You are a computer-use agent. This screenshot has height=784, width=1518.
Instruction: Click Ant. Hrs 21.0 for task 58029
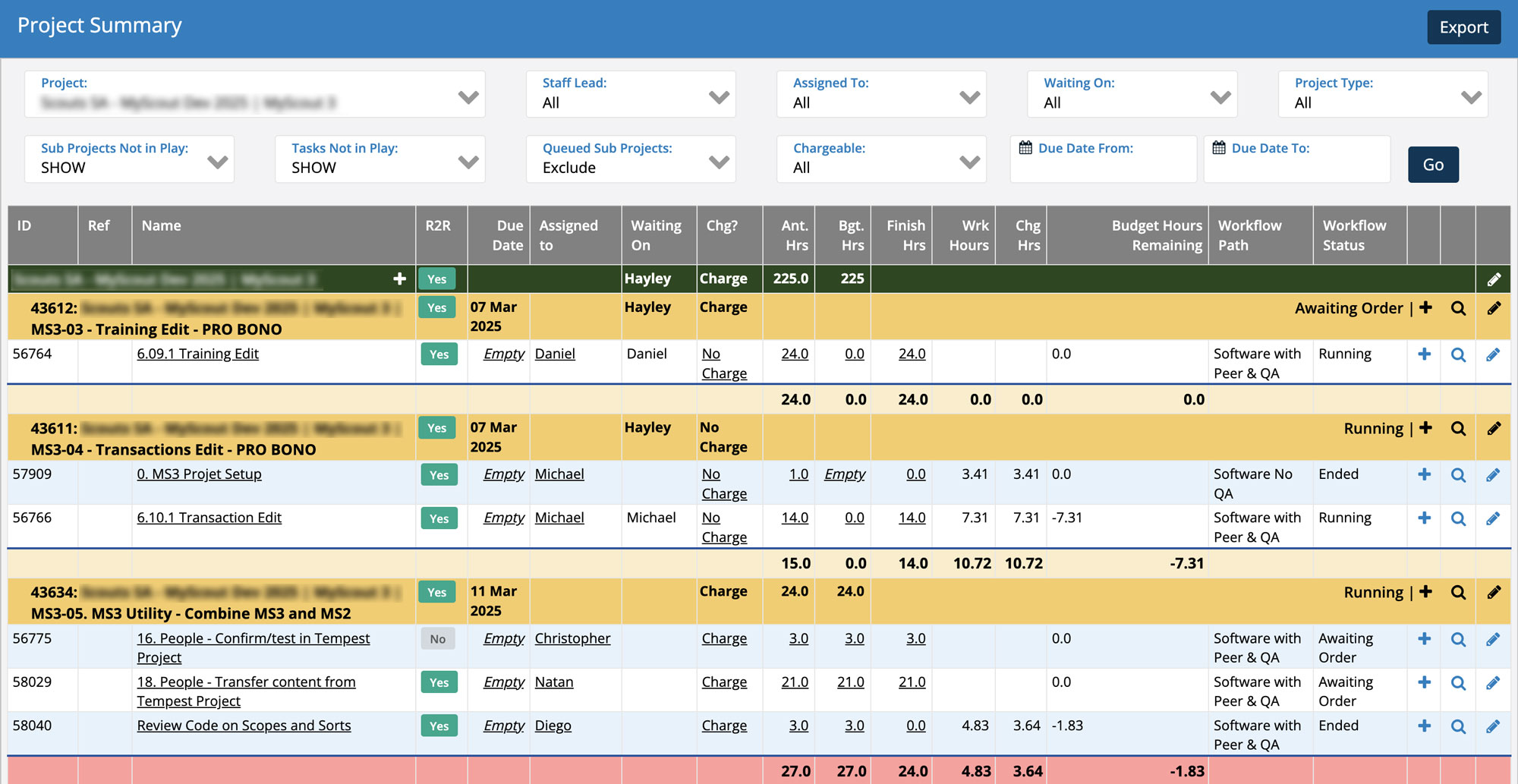click(x=795, y=682)
